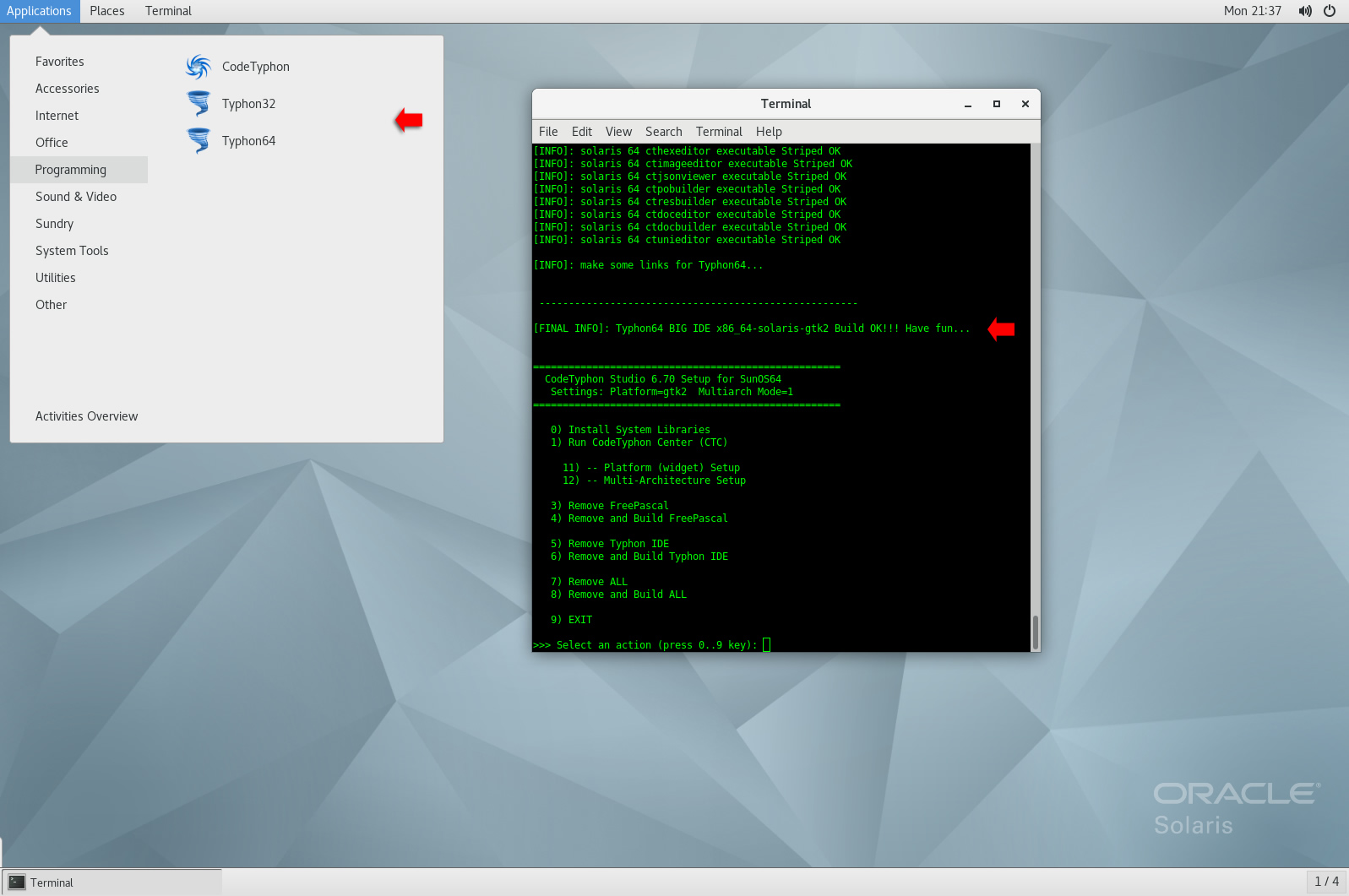Click the '[FINAL INFO]: Typhon64 BIG IDE' line
This screenshot has width=1349, height=896.
pyautogui.click(x=752, y=329)
